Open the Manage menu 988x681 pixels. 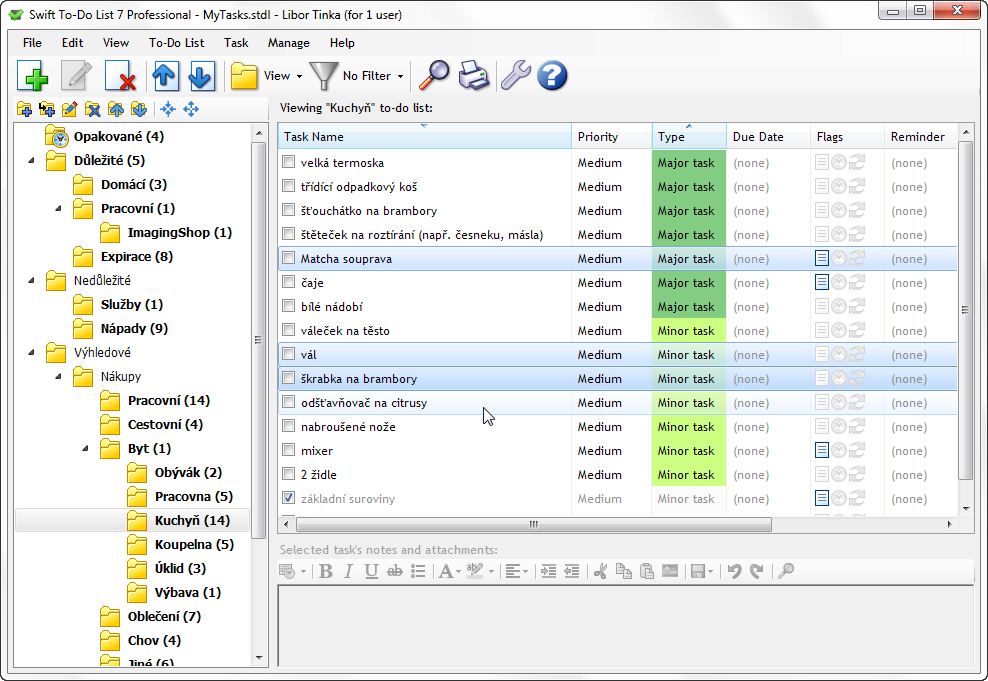(288, 43)
